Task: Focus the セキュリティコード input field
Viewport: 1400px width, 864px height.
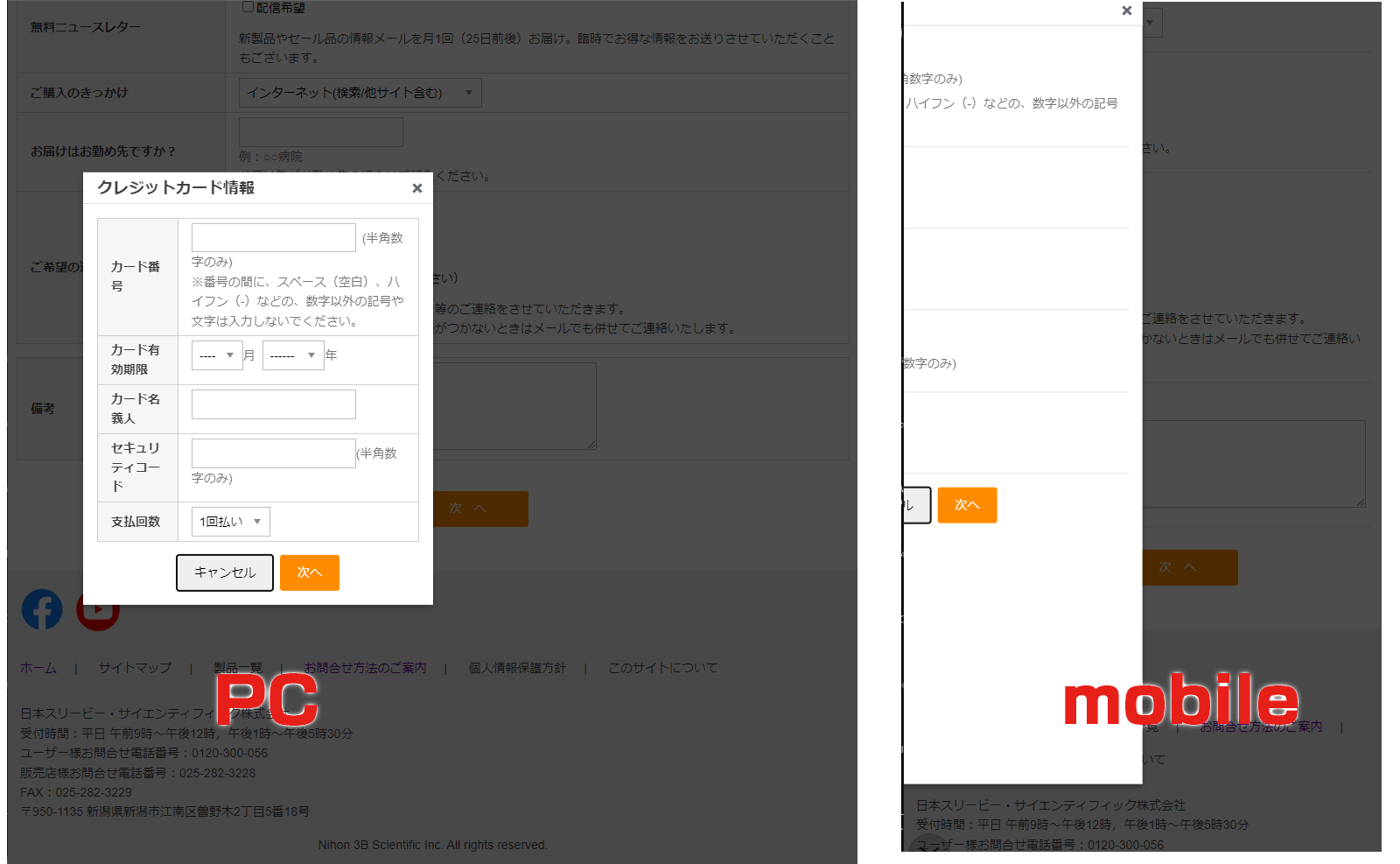Action: (x=274, y=453)
